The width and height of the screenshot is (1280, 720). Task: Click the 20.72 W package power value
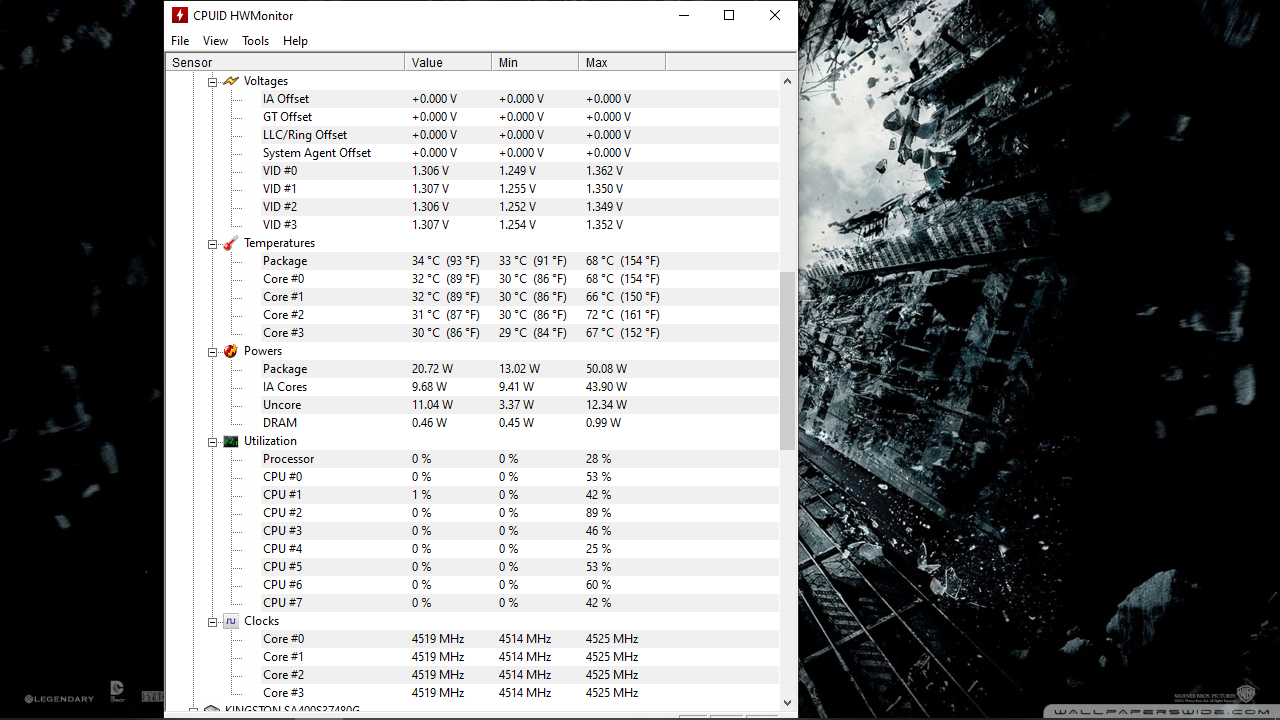coord(432,369)
